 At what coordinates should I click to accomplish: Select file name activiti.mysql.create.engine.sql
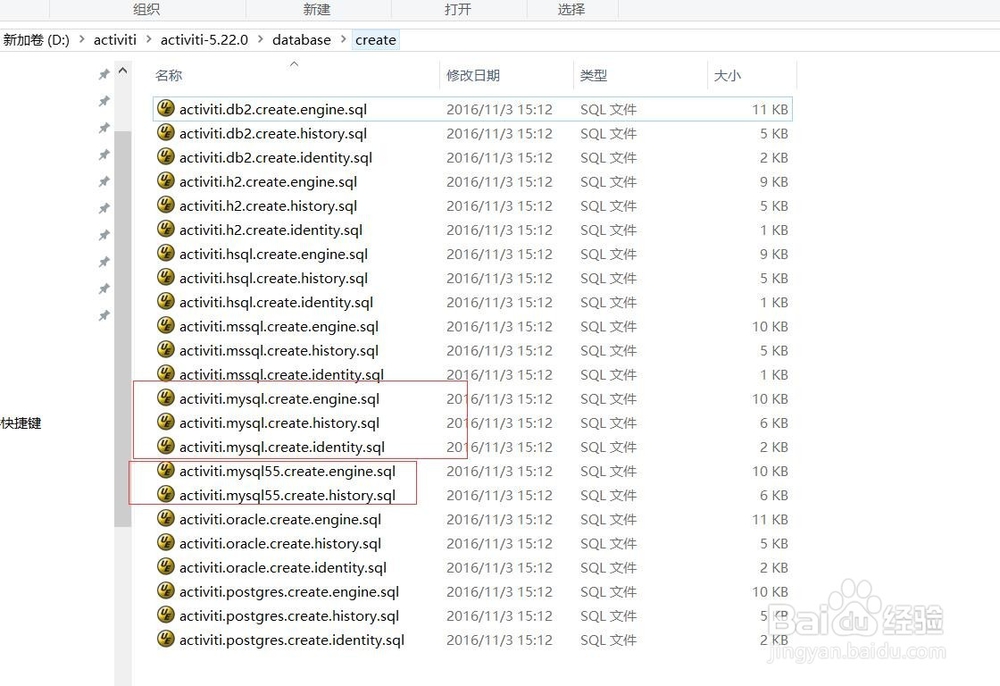(x=279, y=398)
